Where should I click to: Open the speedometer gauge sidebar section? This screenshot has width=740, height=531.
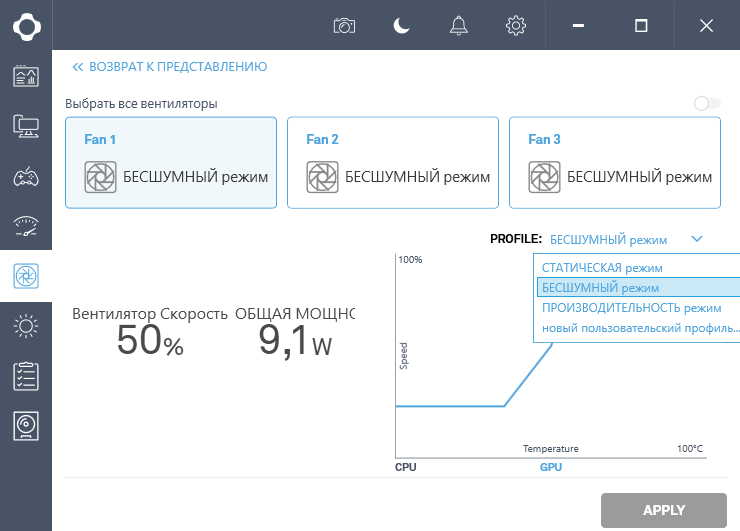coord(26,226)
